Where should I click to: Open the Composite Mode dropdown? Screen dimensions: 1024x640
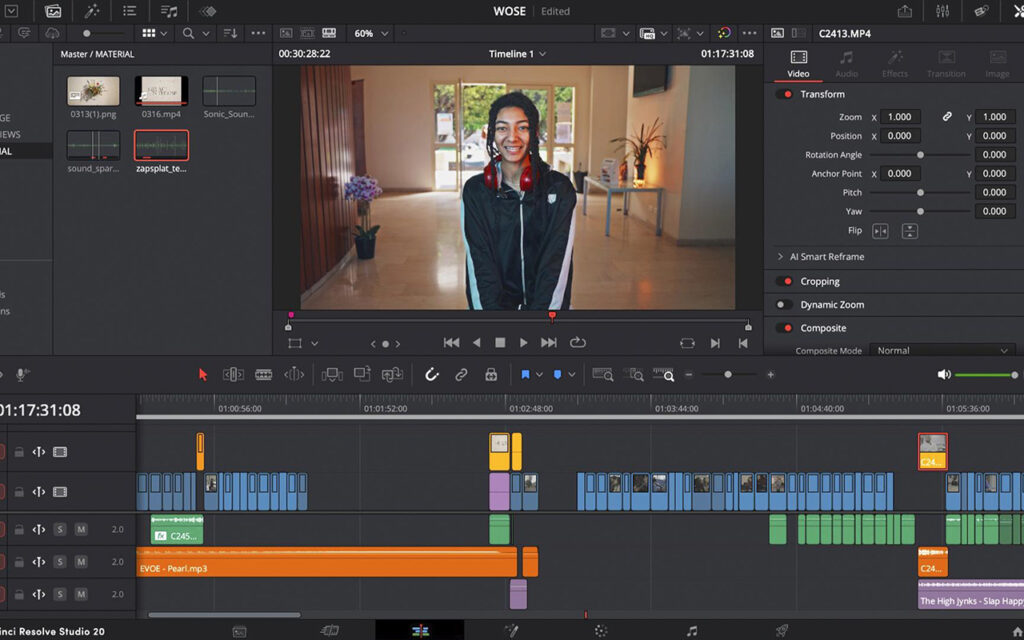[x=942, y=351]
